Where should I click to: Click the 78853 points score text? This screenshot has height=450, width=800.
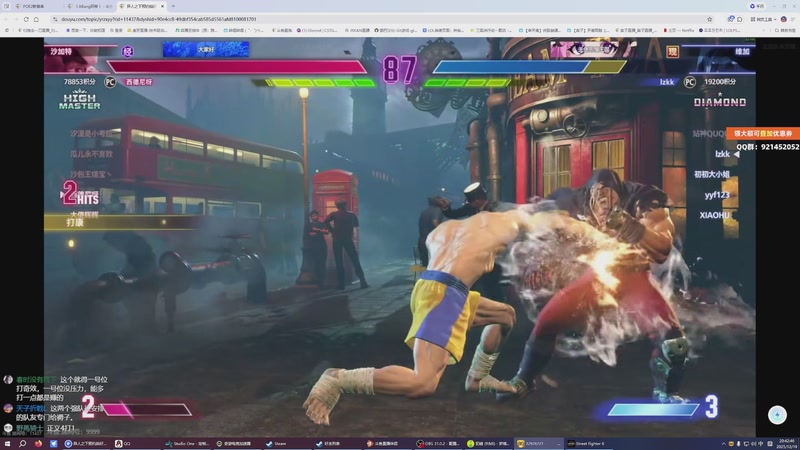click(x=80, y=82)
